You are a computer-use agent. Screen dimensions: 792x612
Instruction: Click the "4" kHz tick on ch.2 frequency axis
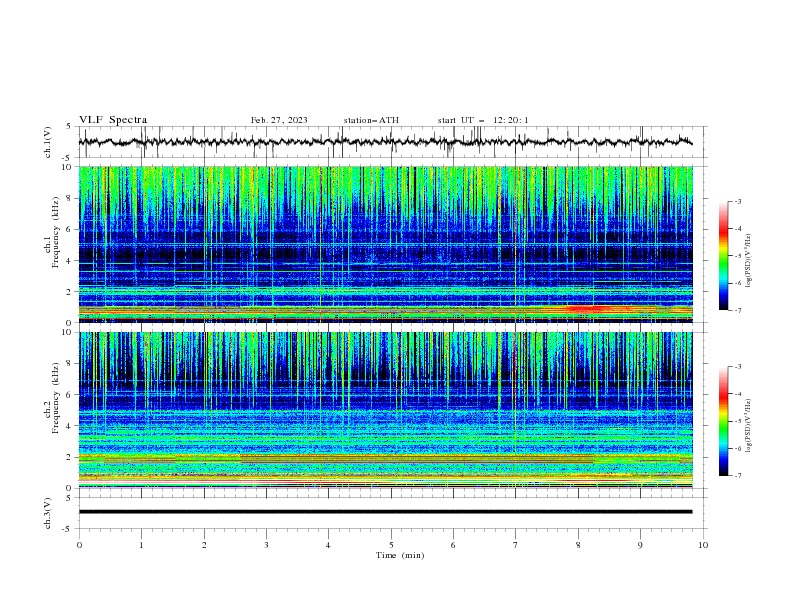pyautogui.click(x=71, y=426)
